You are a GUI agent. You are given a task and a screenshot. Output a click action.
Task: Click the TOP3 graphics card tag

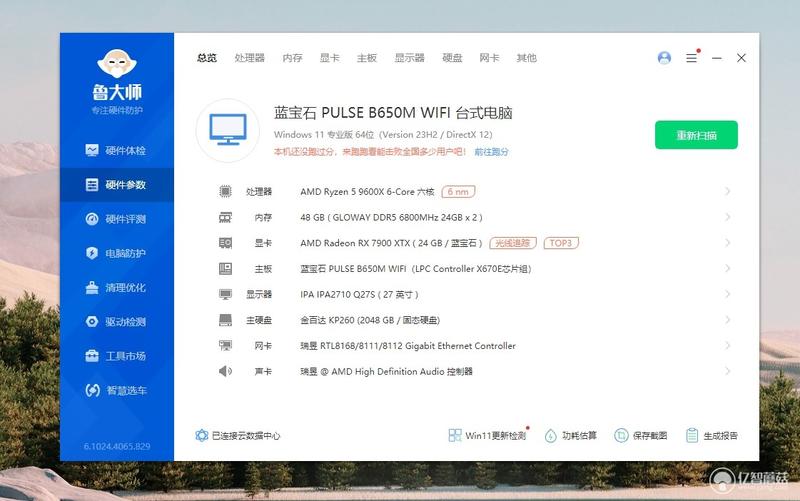pyautogui.click(x=561, y=243)
